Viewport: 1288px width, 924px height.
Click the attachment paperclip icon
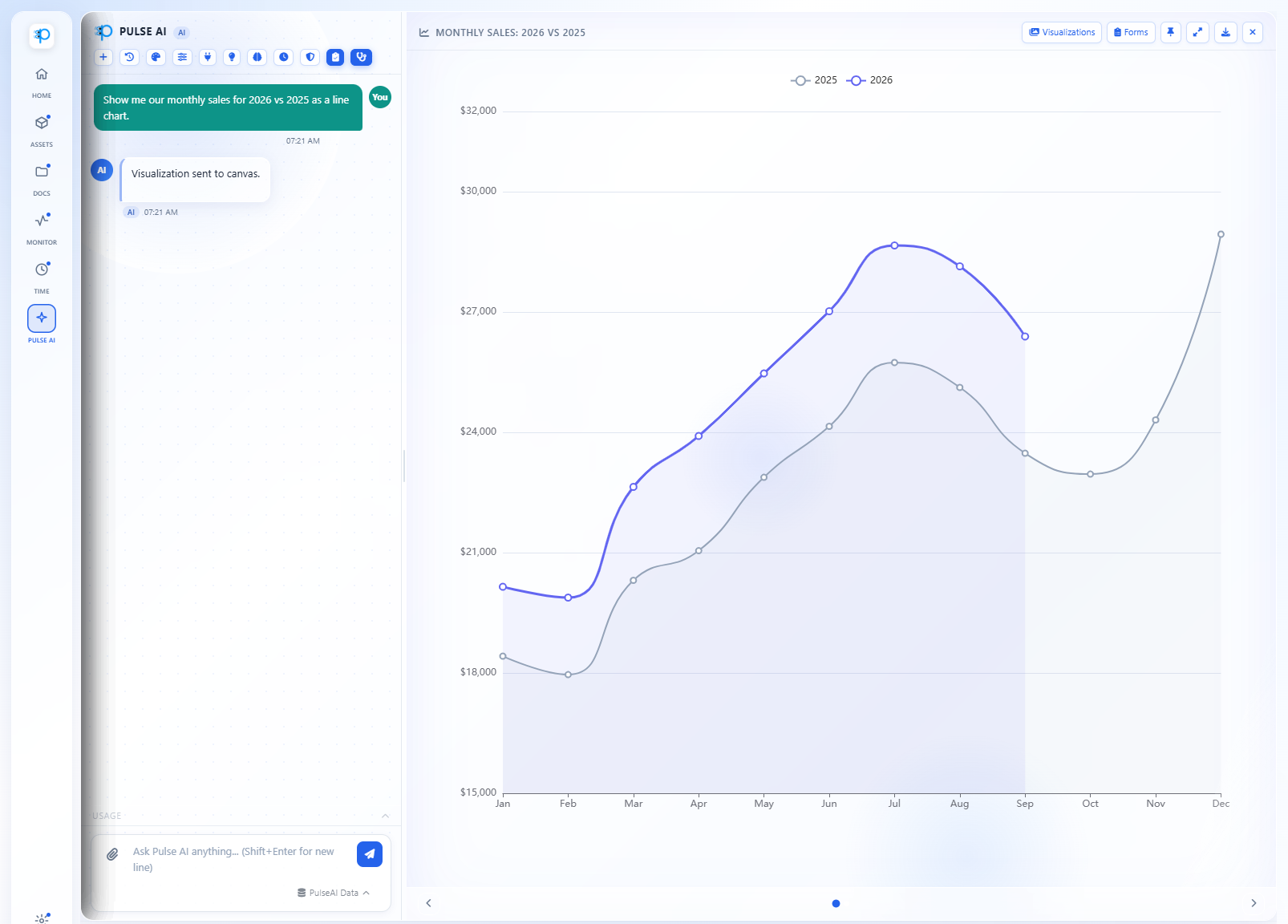tap(112, 854)
